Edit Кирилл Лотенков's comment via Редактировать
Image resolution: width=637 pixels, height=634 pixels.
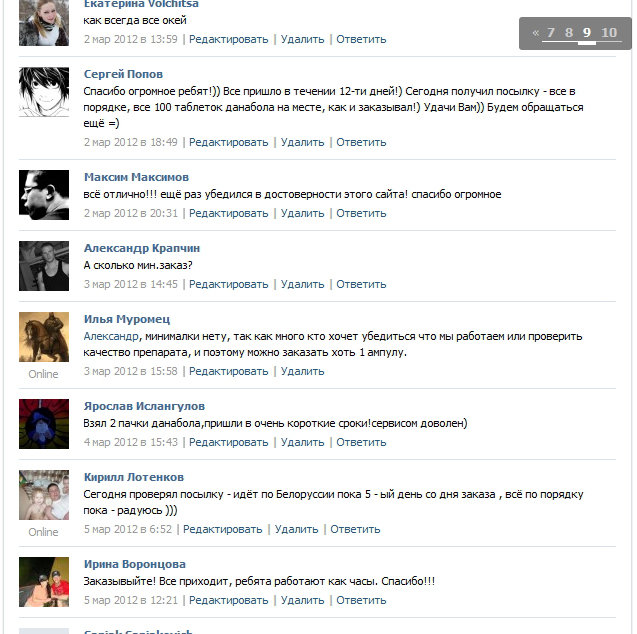click(x=223, y=529)
